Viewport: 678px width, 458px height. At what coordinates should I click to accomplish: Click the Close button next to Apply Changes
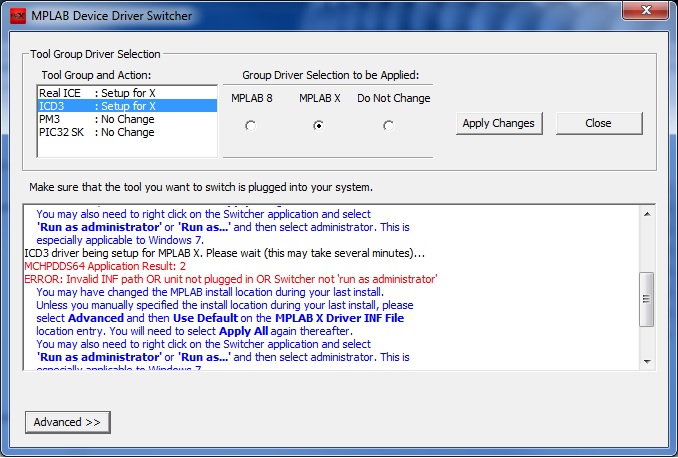pyautogui.click(x=599, y=124)
